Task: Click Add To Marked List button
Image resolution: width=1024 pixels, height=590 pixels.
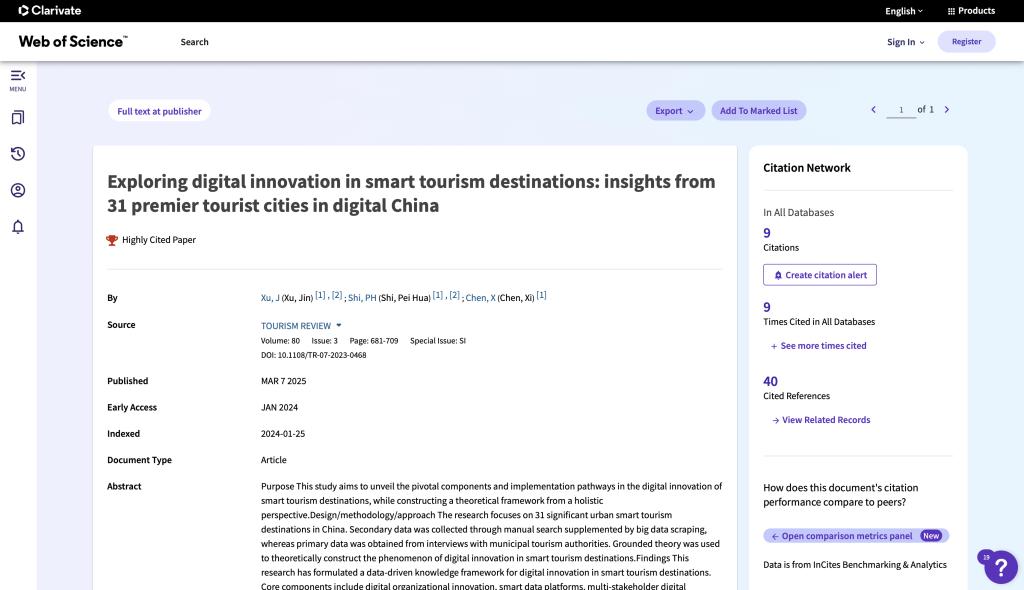Action: pos(758,111)
